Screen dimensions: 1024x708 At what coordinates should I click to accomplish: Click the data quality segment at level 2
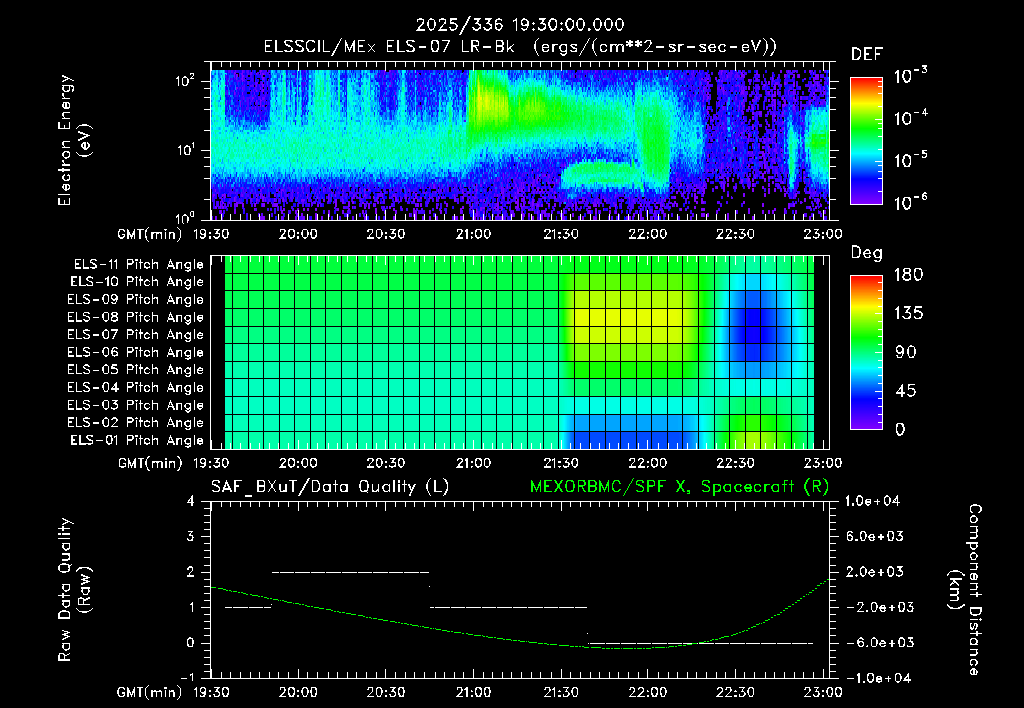click(x=350, y=572)
